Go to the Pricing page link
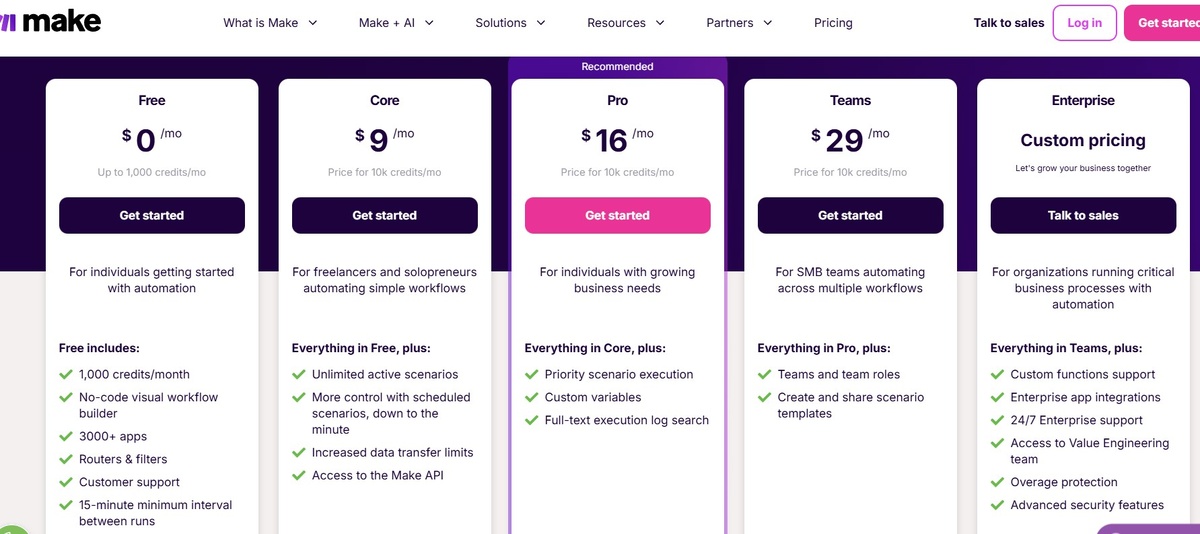Viewport: 1200px width, 534px height. (833, 23)
